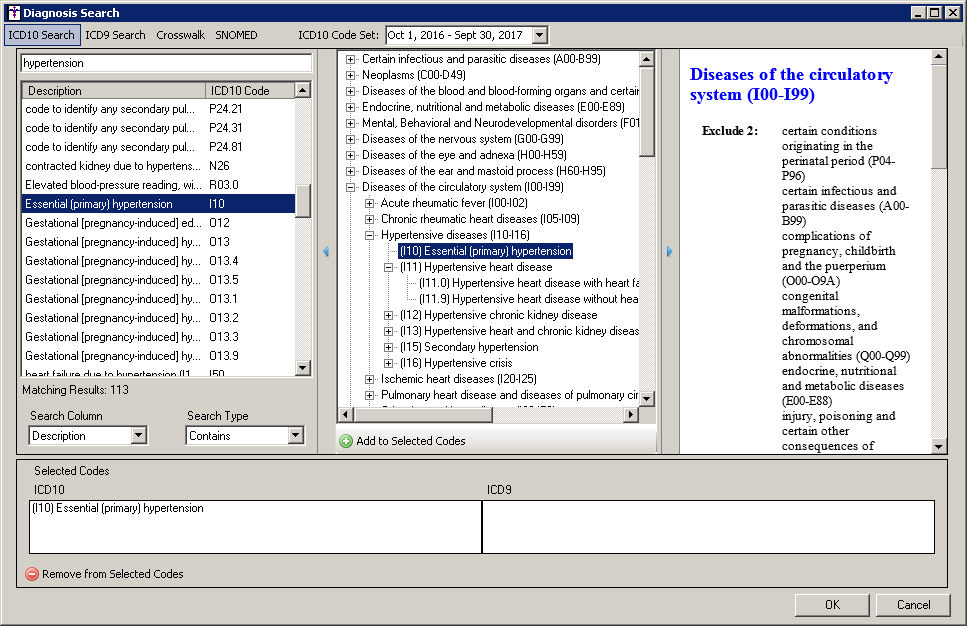Viewport: 967px width, 626px height.
Task: Select (I15) Secondary hypertension tree item
Action: [x=468, y=347]
